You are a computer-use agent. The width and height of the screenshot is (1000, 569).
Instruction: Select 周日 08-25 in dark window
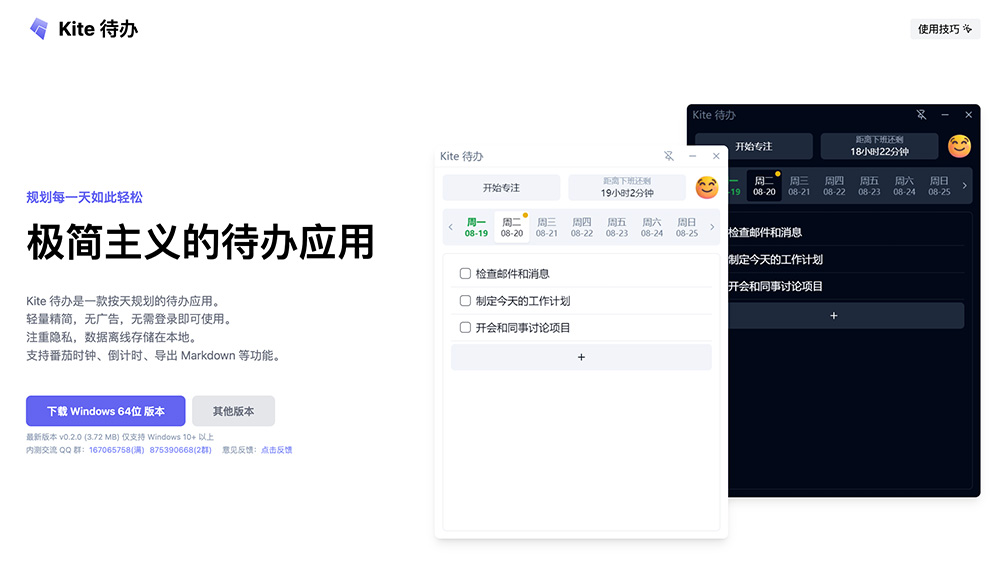tap(939, 186)
